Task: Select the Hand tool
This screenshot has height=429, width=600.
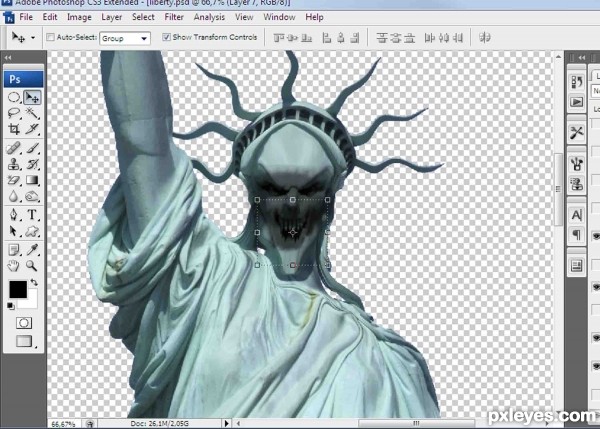Action: pyautogui.click(x=14, y=266)
